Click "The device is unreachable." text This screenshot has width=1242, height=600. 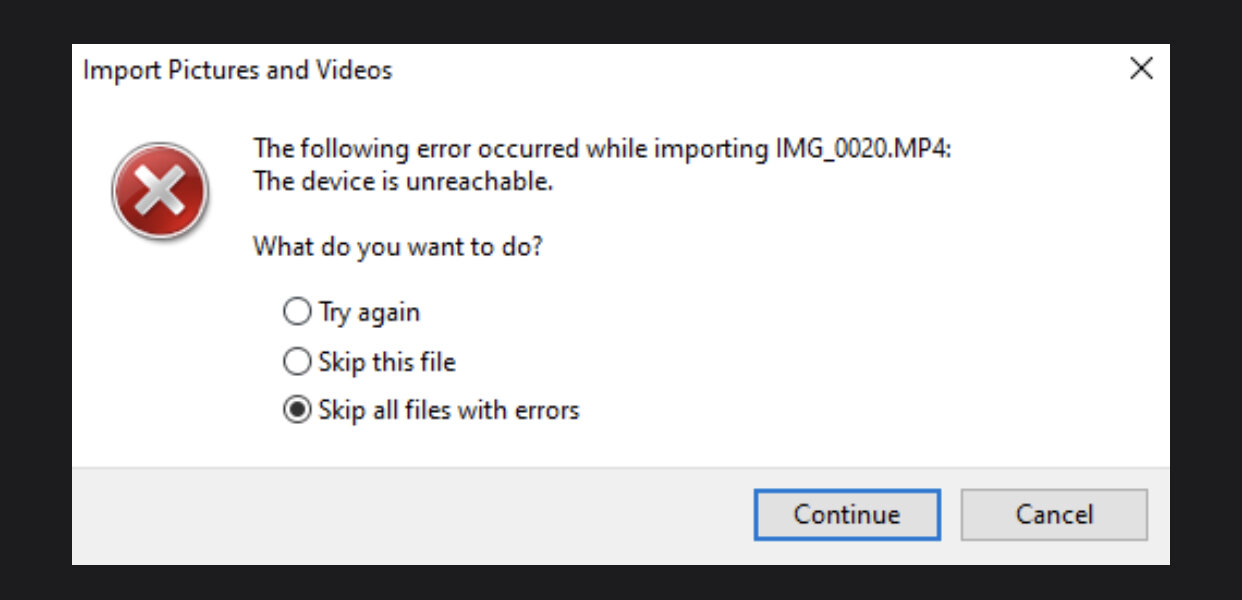[x=403, y=182]
